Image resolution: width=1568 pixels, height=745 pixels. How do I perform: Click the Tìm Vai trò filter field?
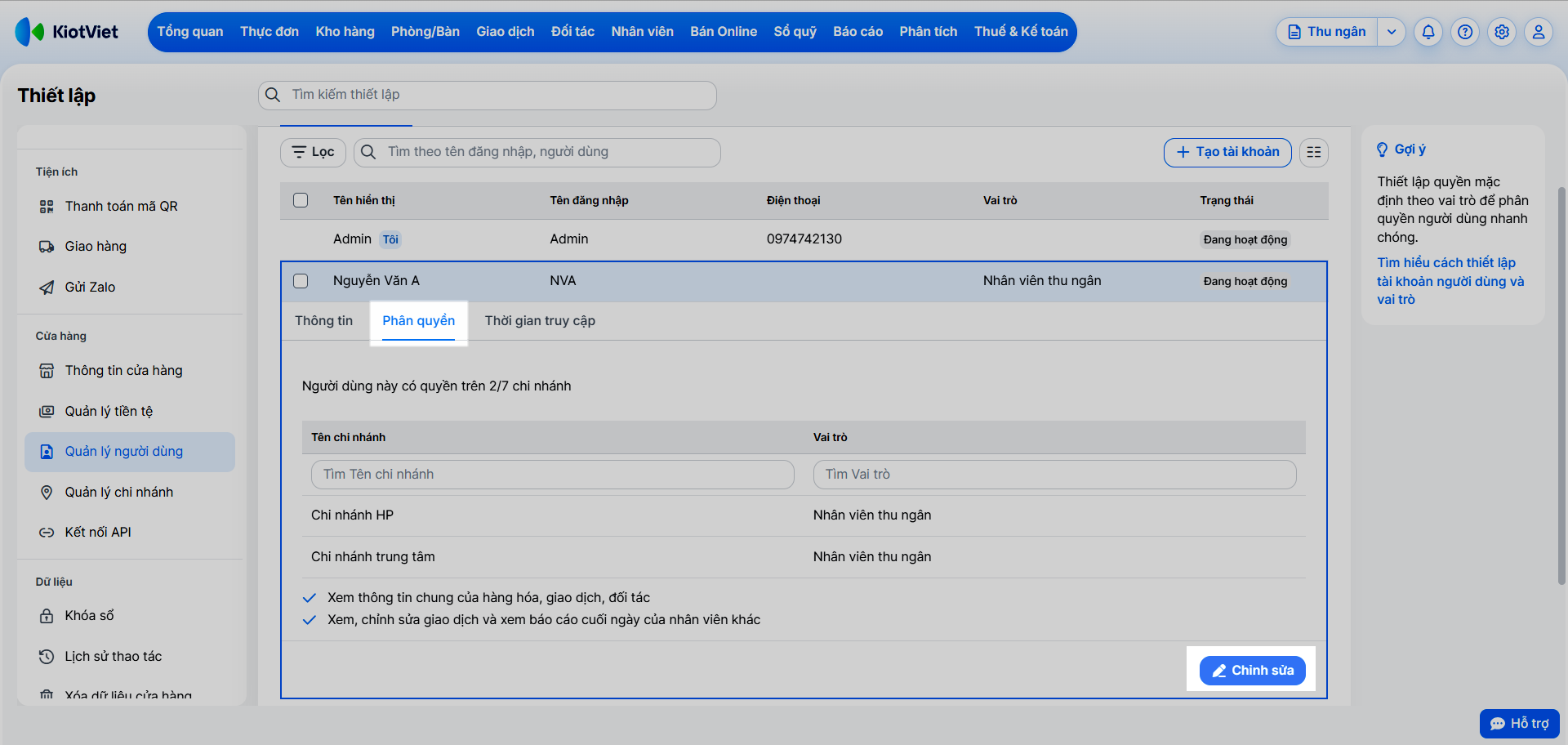1055,475
